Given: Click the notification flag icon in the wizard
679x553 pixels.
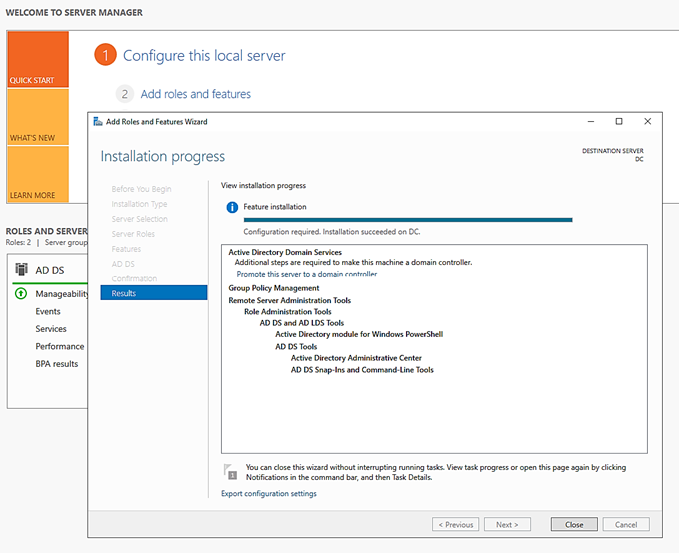Looking at the screenshot, I should 231,470.
